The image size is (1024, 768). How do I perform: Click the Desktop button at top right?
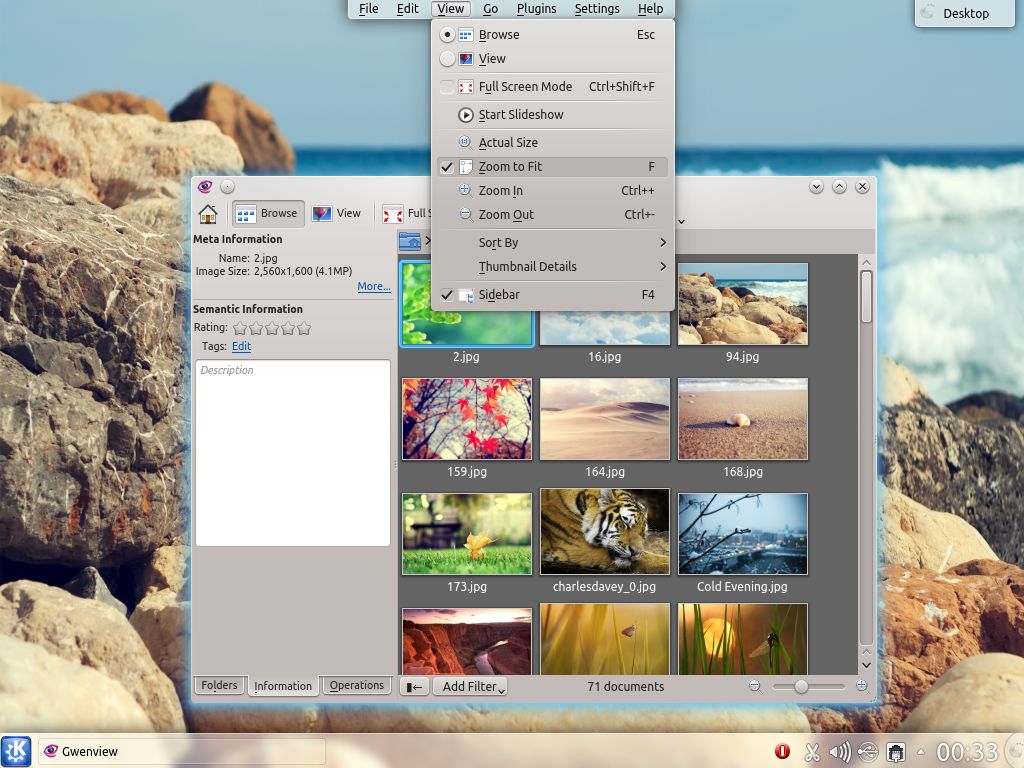pos(965,13)
